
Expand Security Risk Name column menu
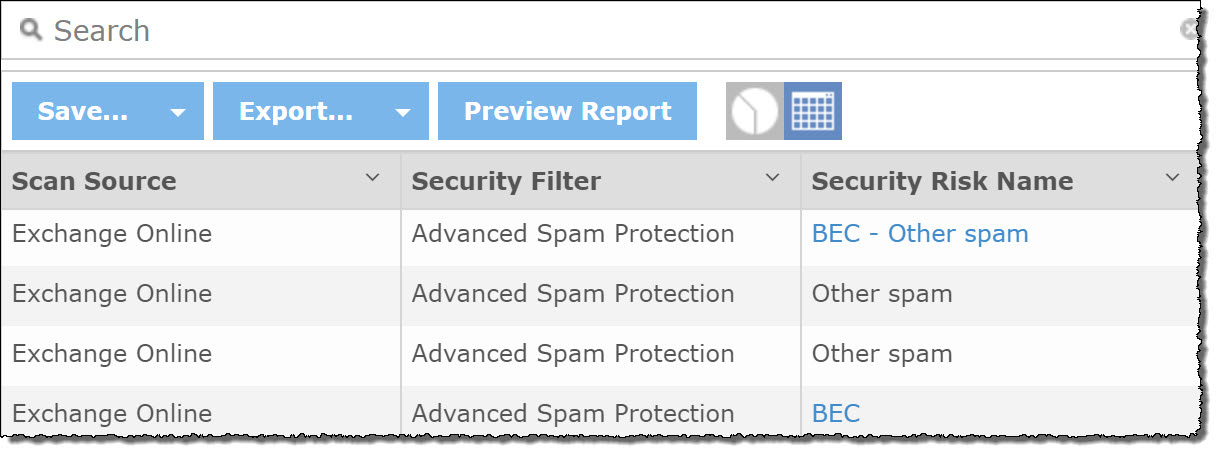point(1173,178)
